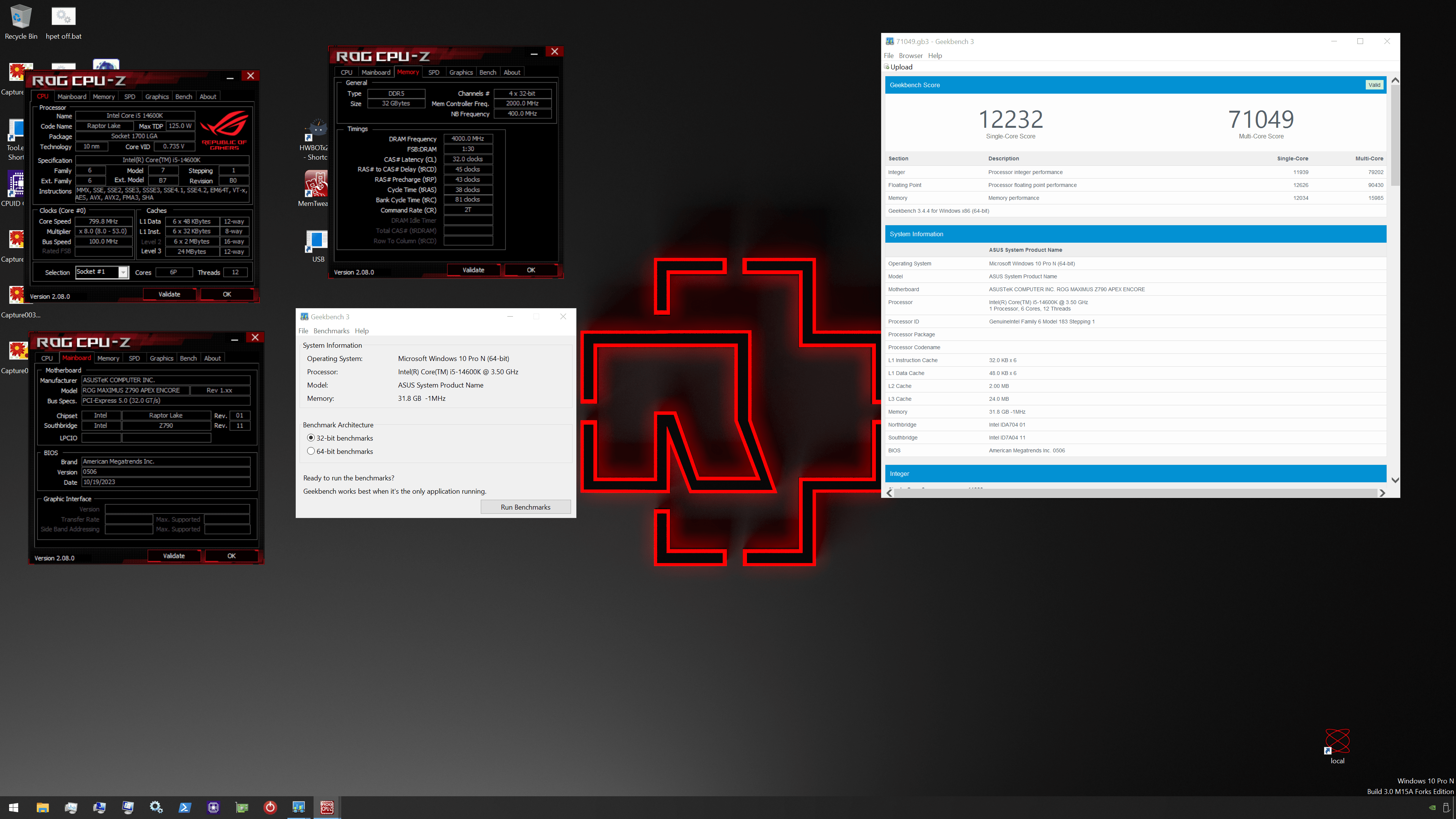The image size is (1456, 819).
Task: Open Benchmarks menu in small Geekbench window
Action: tap(331, 331)
